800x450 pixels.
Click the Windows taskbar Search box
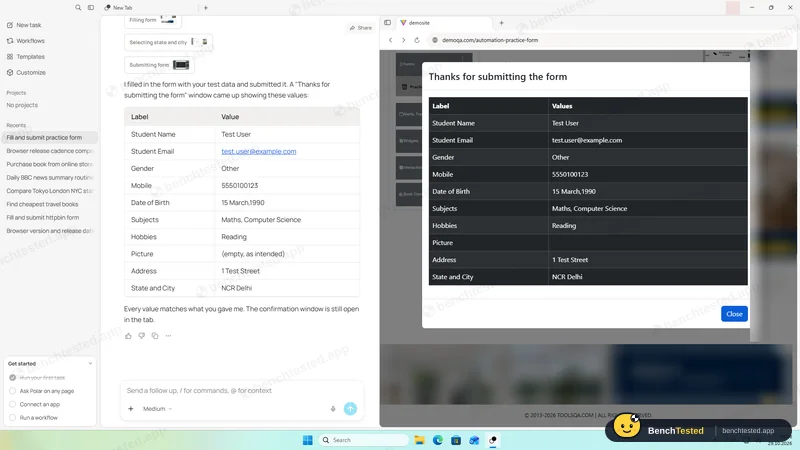(363, 440)
